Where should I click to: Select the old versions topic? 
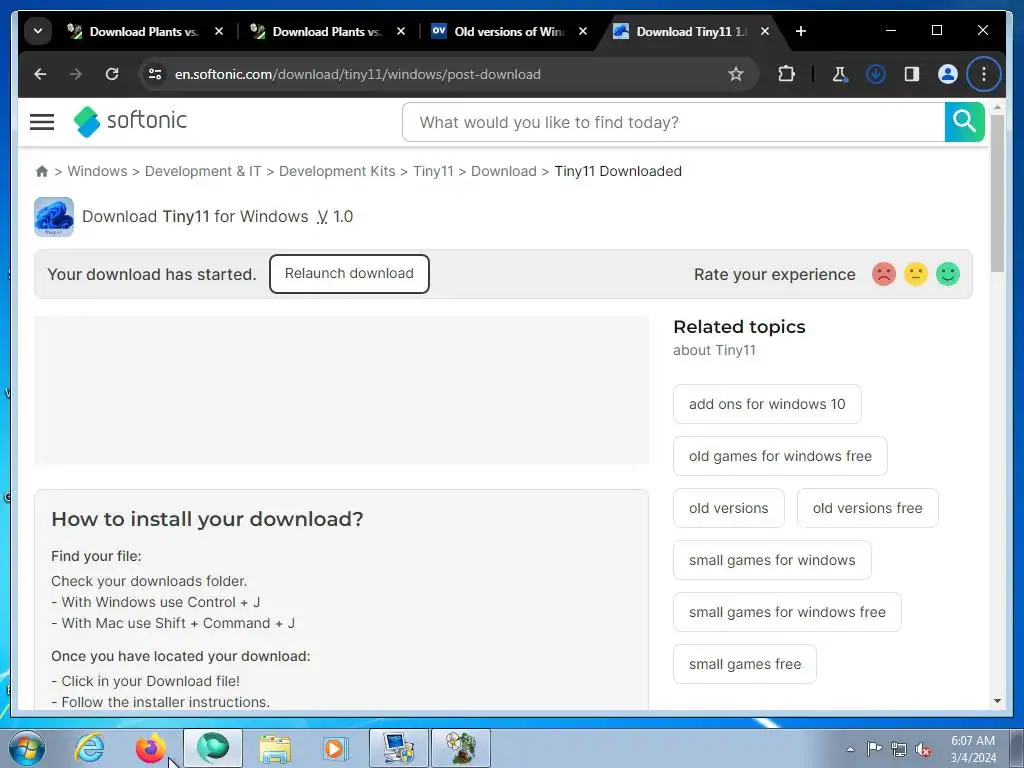[x=729, y=508]
